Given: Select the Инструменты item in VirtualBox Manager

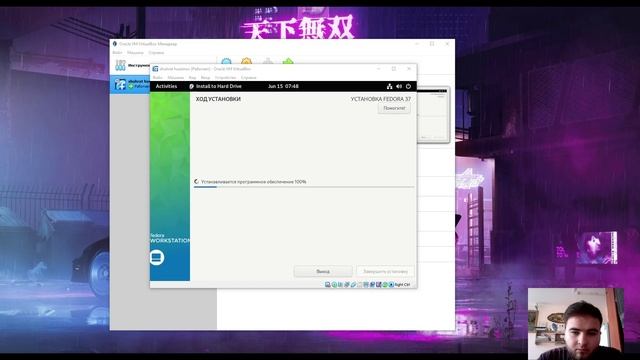Looking at the screenshot, I should point(131,65).
